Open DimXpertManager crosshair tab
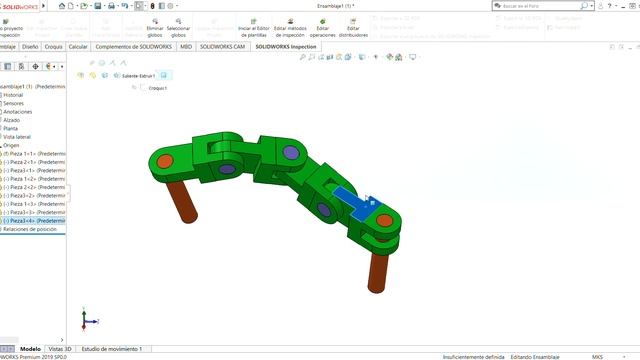Viewport: 640px width, 360px height. pos(36,66)
